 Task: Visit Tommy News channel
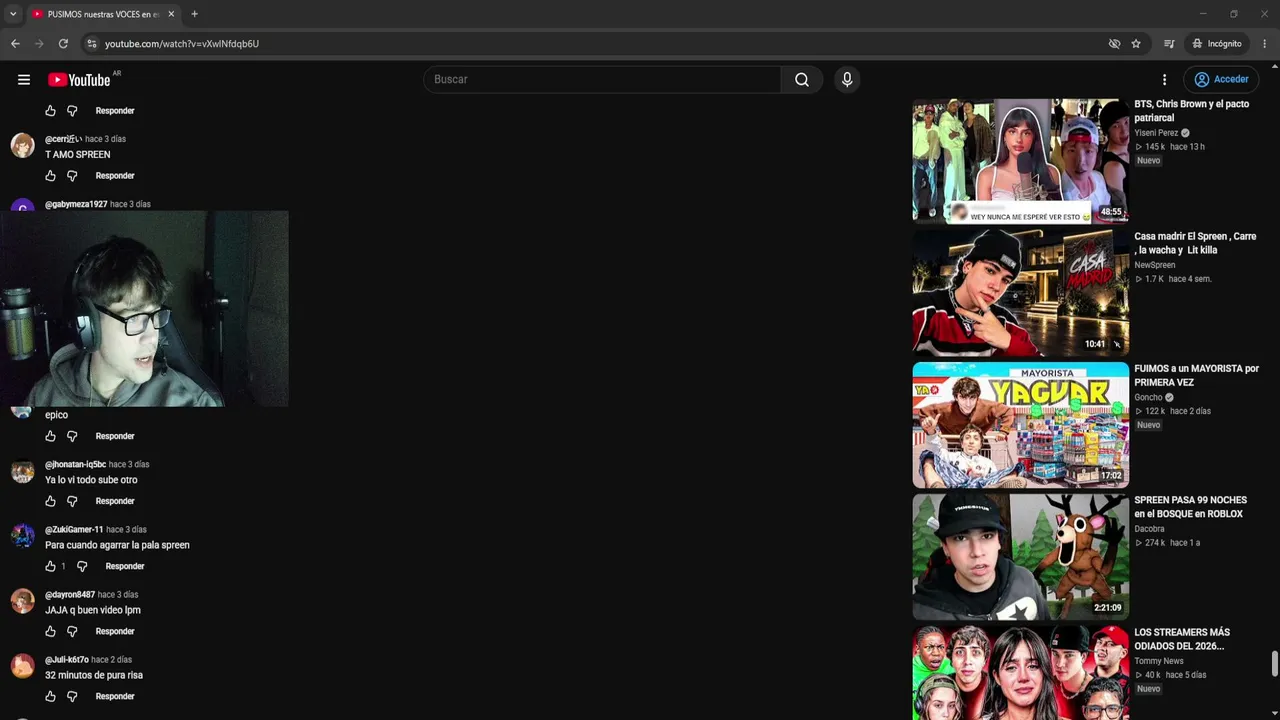[1159, 661]
